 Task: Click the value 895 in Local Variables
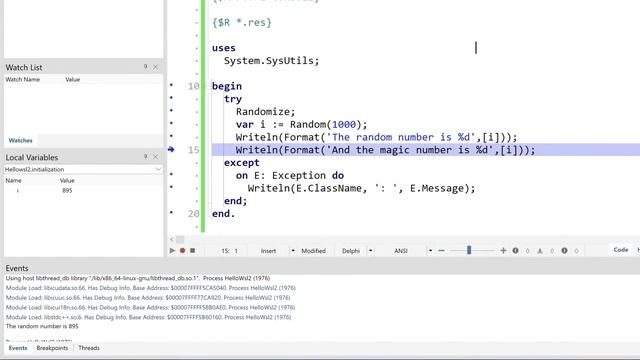pos(67,191)
